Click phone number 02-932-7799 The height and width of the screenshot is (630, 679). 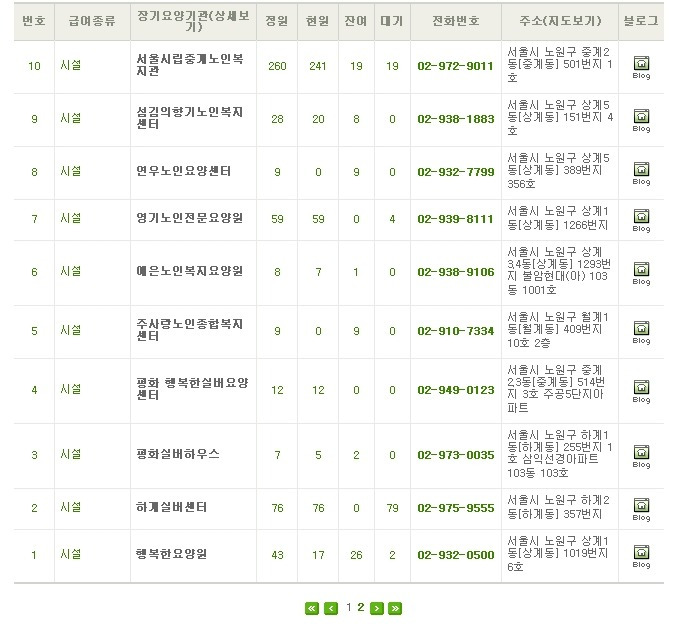(x=456, y=172)
